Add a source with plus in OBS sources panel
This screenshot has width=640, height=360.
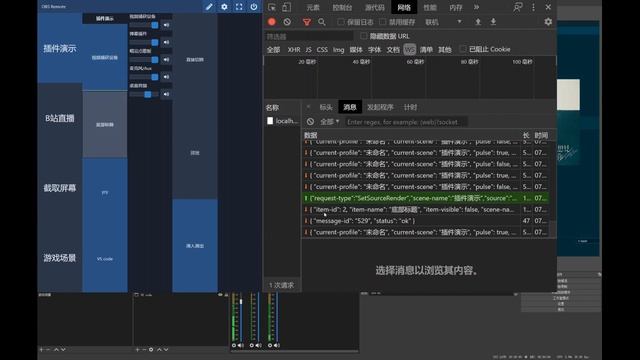137,349
